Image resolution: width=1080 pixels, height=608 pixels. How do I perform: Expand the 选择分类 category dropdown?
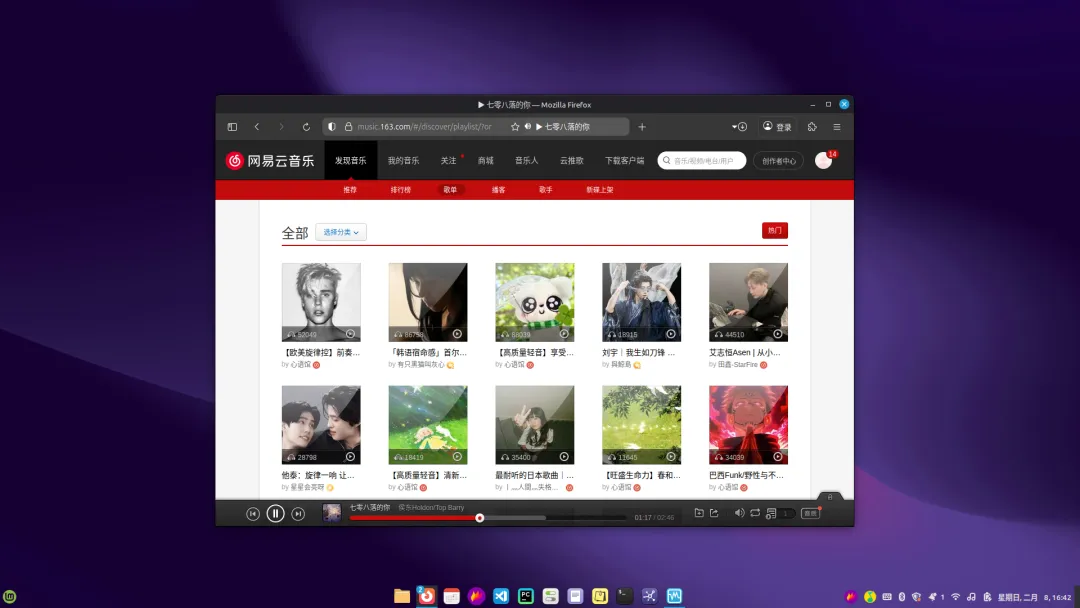341,232
